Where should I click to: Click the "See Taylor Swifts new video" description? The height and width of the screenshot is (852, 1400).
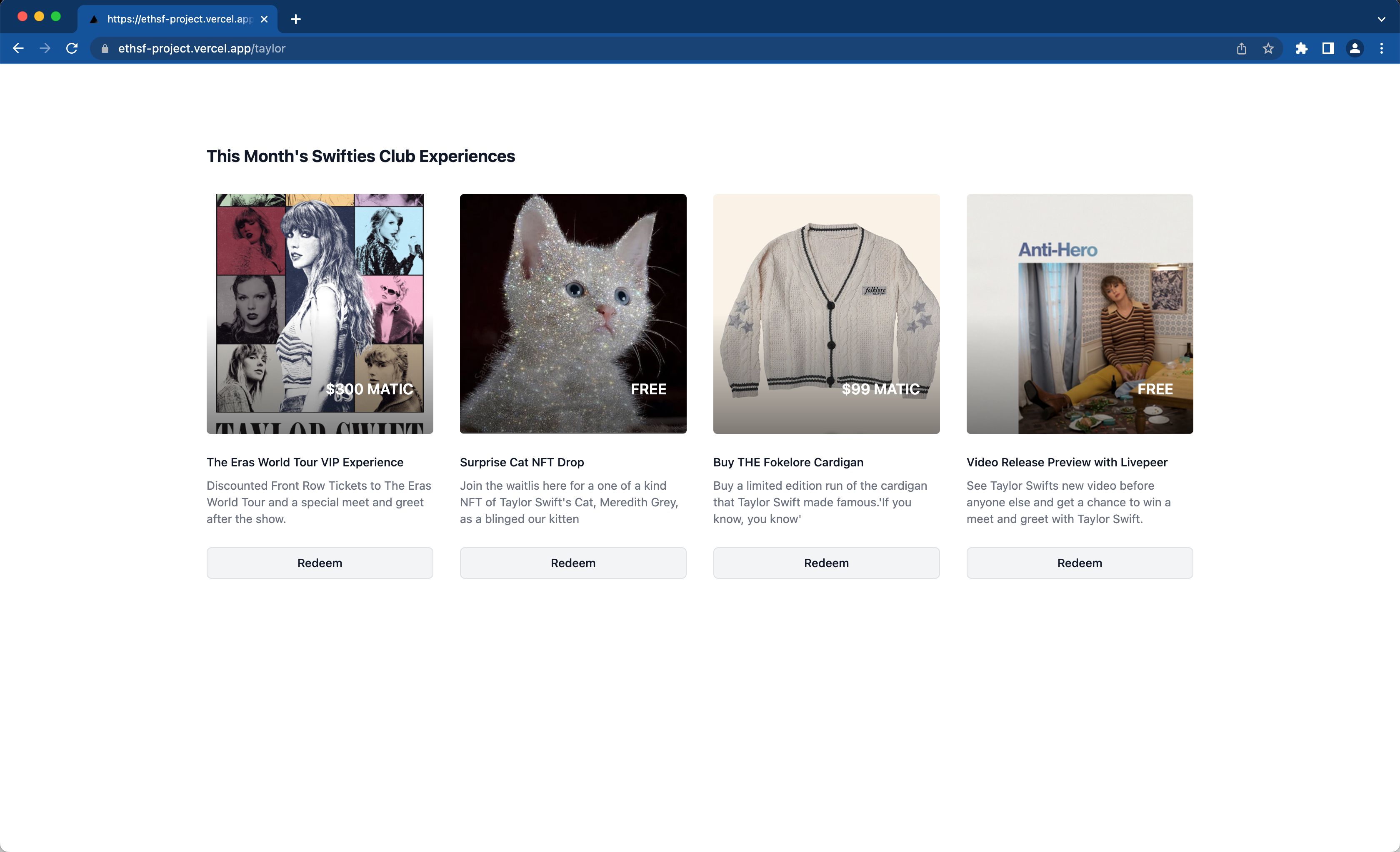(1069, 502)
